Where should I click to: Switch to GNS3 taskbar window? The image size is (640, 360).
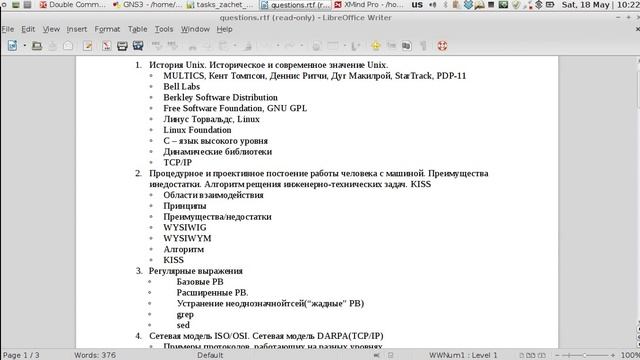coord(147,5)
